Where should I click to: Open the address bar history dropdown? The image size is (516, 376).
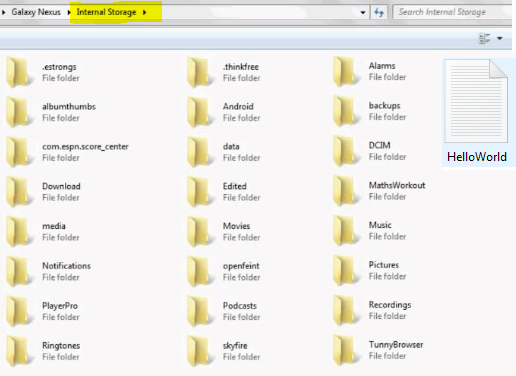(363, 13)
